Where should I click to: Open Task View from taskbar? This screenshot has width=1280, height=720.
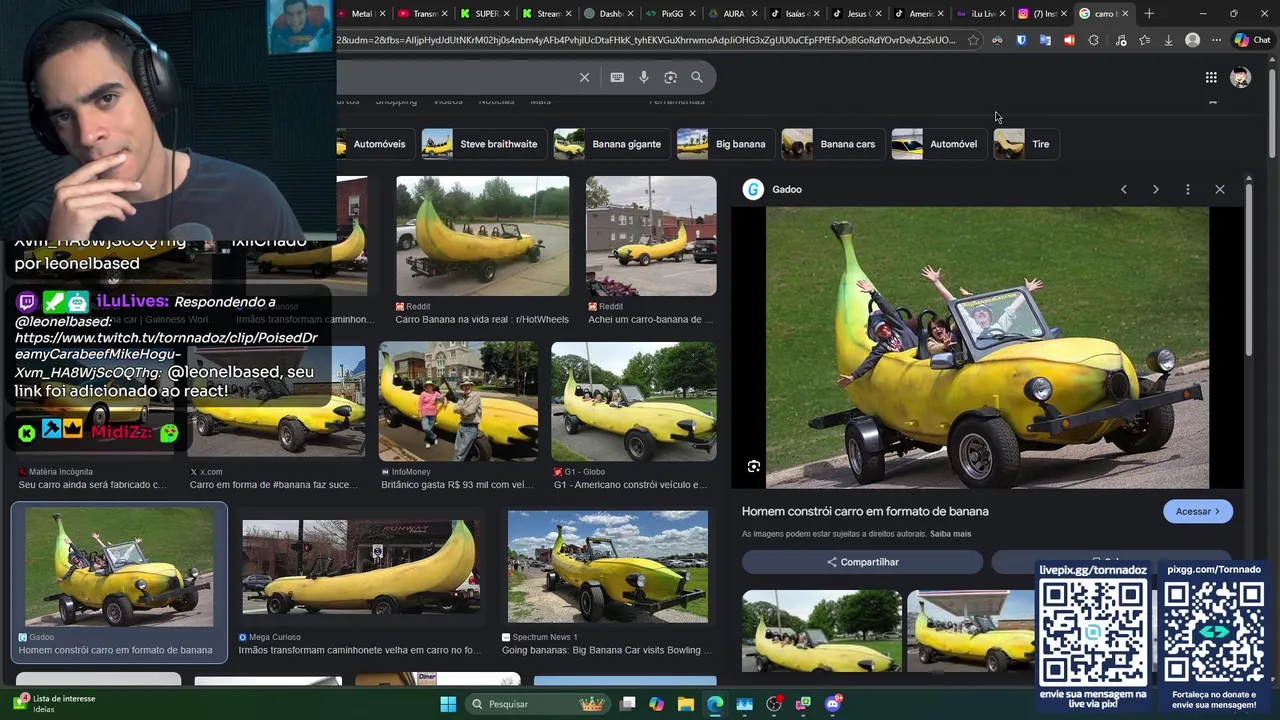pyautogui.click(x=627, y=704)
